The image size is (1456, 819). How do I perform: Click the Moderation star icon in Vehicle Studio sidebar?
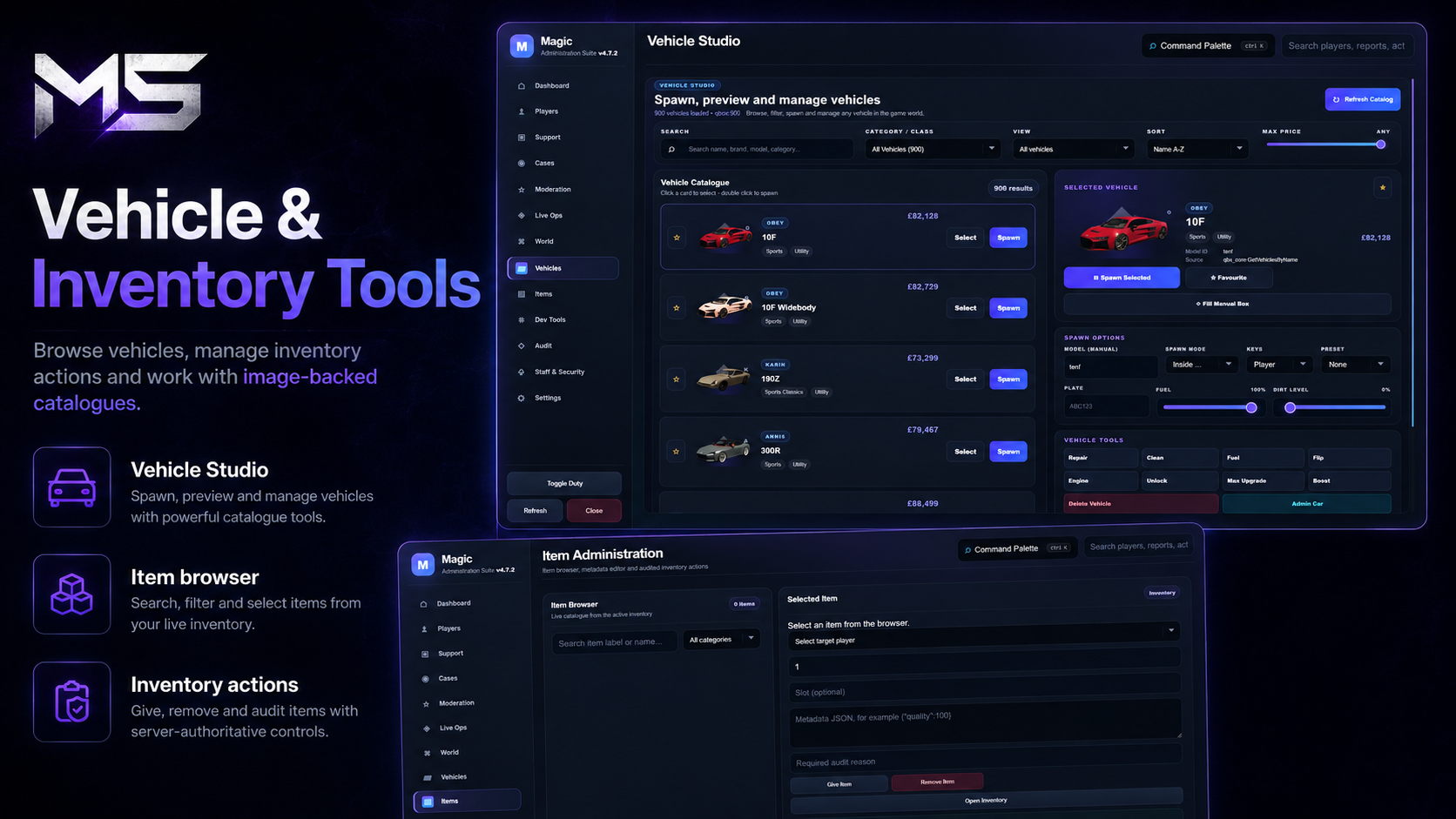click(x=522, y=189)
